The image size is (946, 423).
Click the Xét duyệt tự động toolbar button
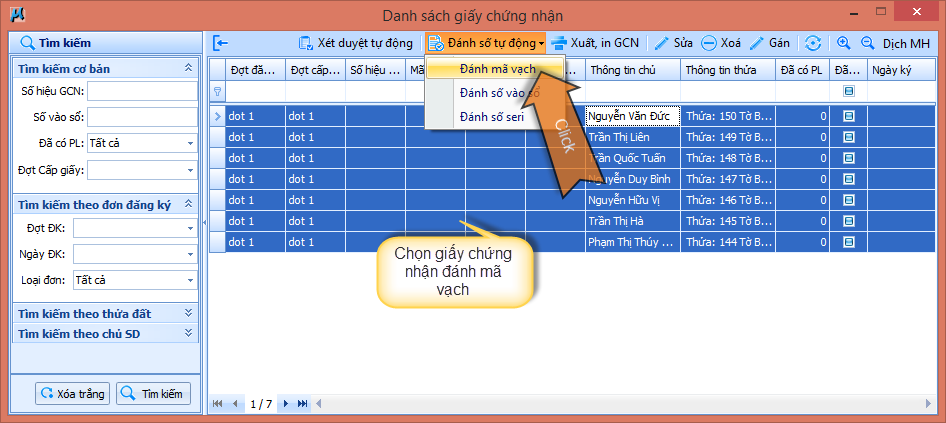click(356, 43)
